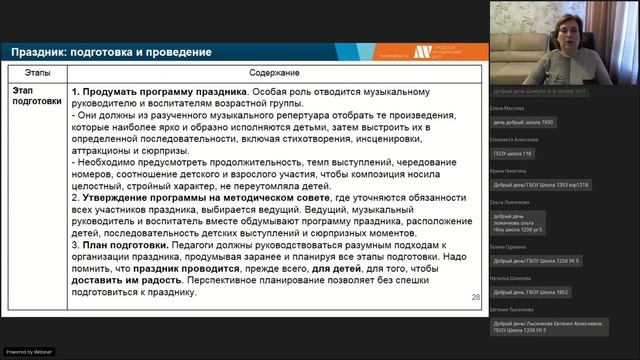The width and height of the screenshot is (640, 360).
Task: Click the 'Этапы' column header
Action: (38, 73)
